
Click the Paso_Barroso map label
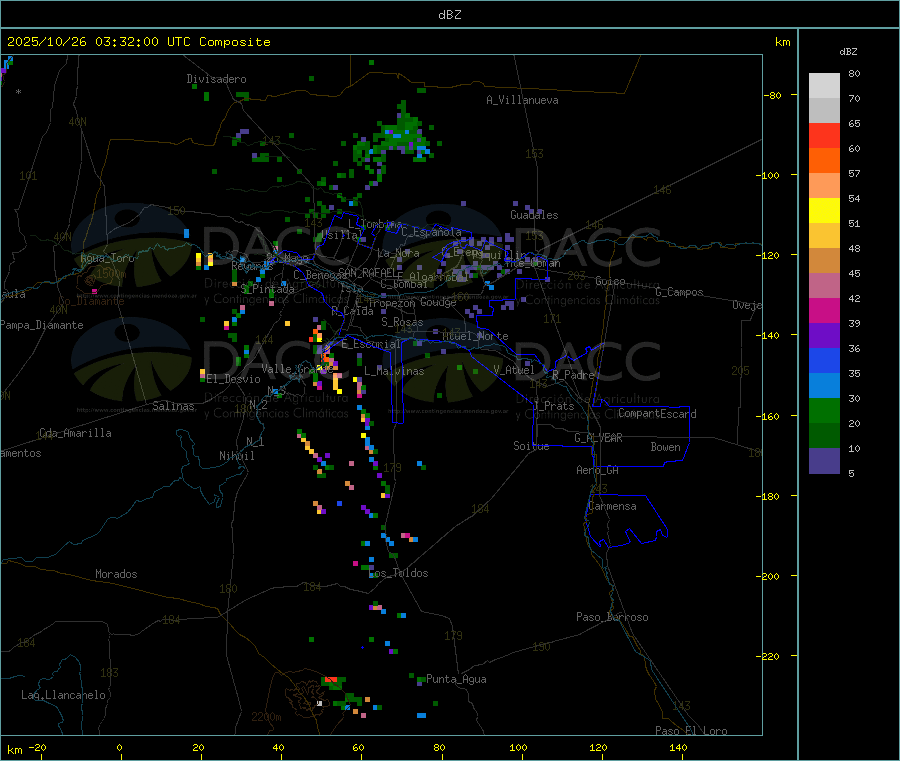click(x=612, y=618)
